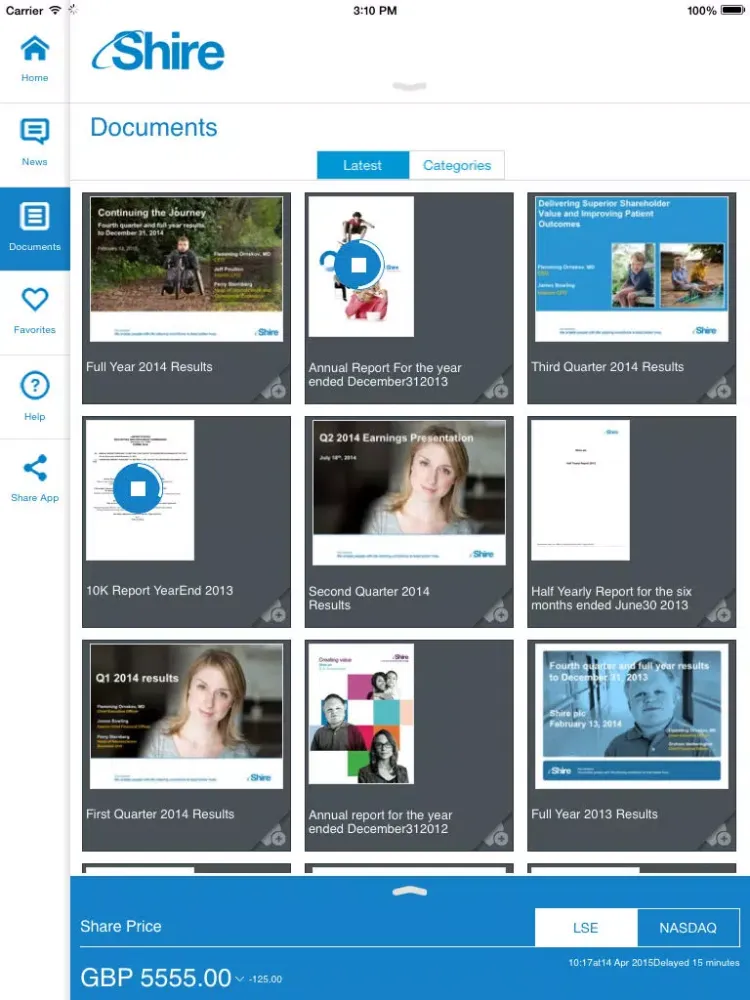Image resolution: width=750 pixels, height=1000 pixels.
Task: Open Half Yearly Report 2013 thumbnail
Action: pos(580,490)
